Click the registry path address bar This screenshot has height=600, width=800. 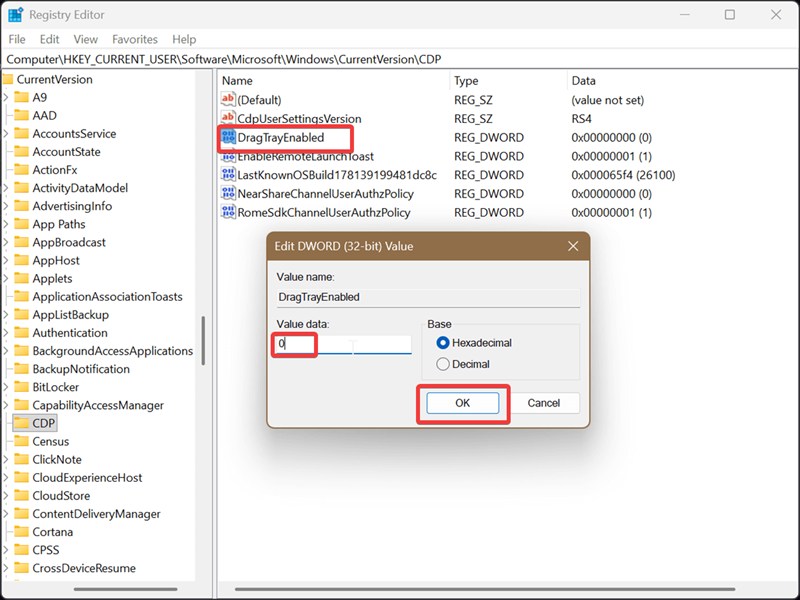pos(400,59)
